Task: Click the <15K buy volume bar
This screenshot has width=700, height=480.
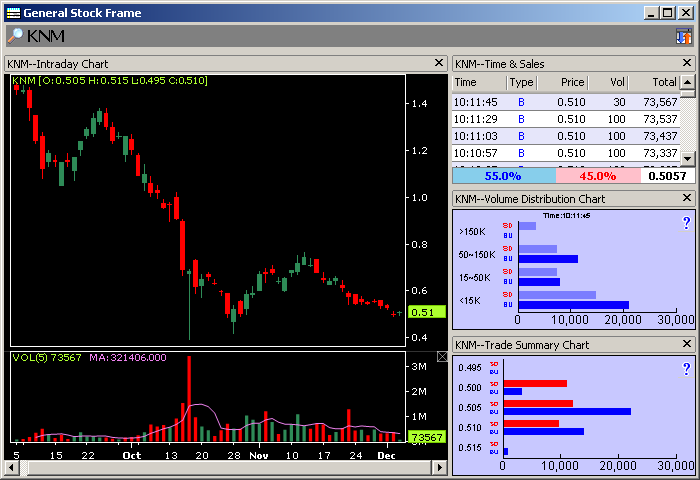Action: [574, 305]
